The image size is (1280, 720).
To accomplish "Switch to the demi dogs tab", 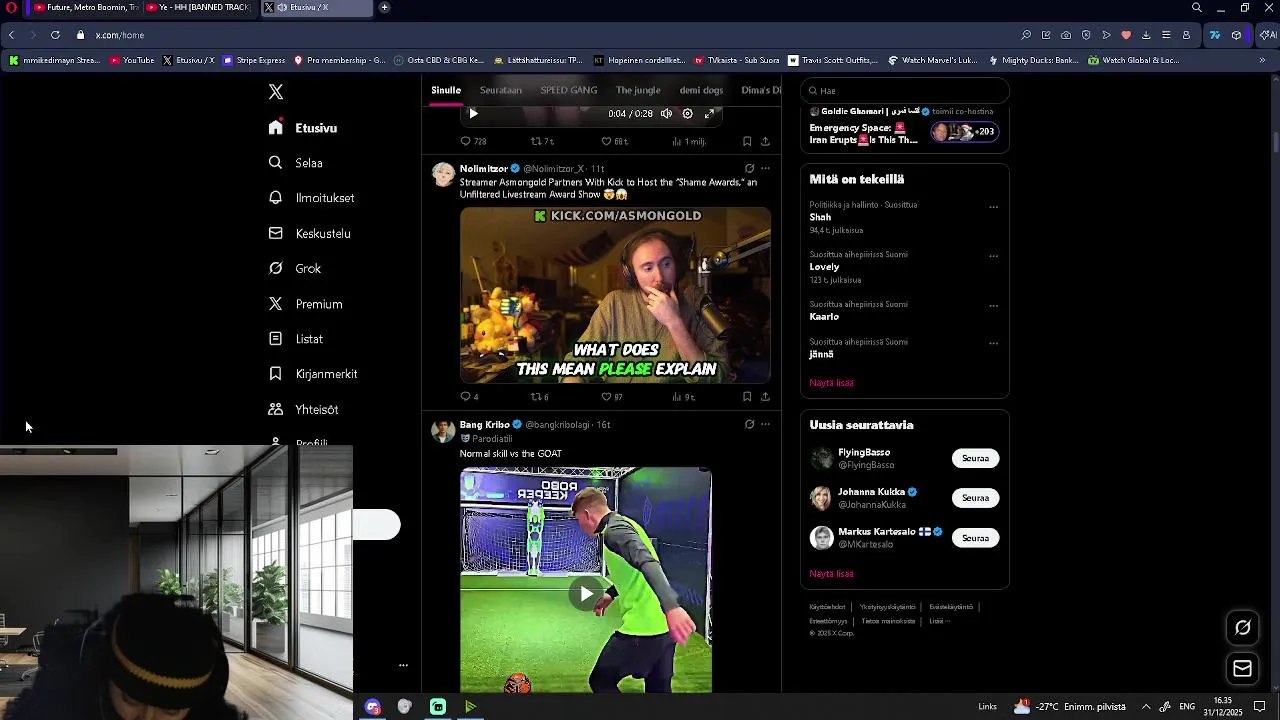I will pyautogui.click(x=701, y=90).
